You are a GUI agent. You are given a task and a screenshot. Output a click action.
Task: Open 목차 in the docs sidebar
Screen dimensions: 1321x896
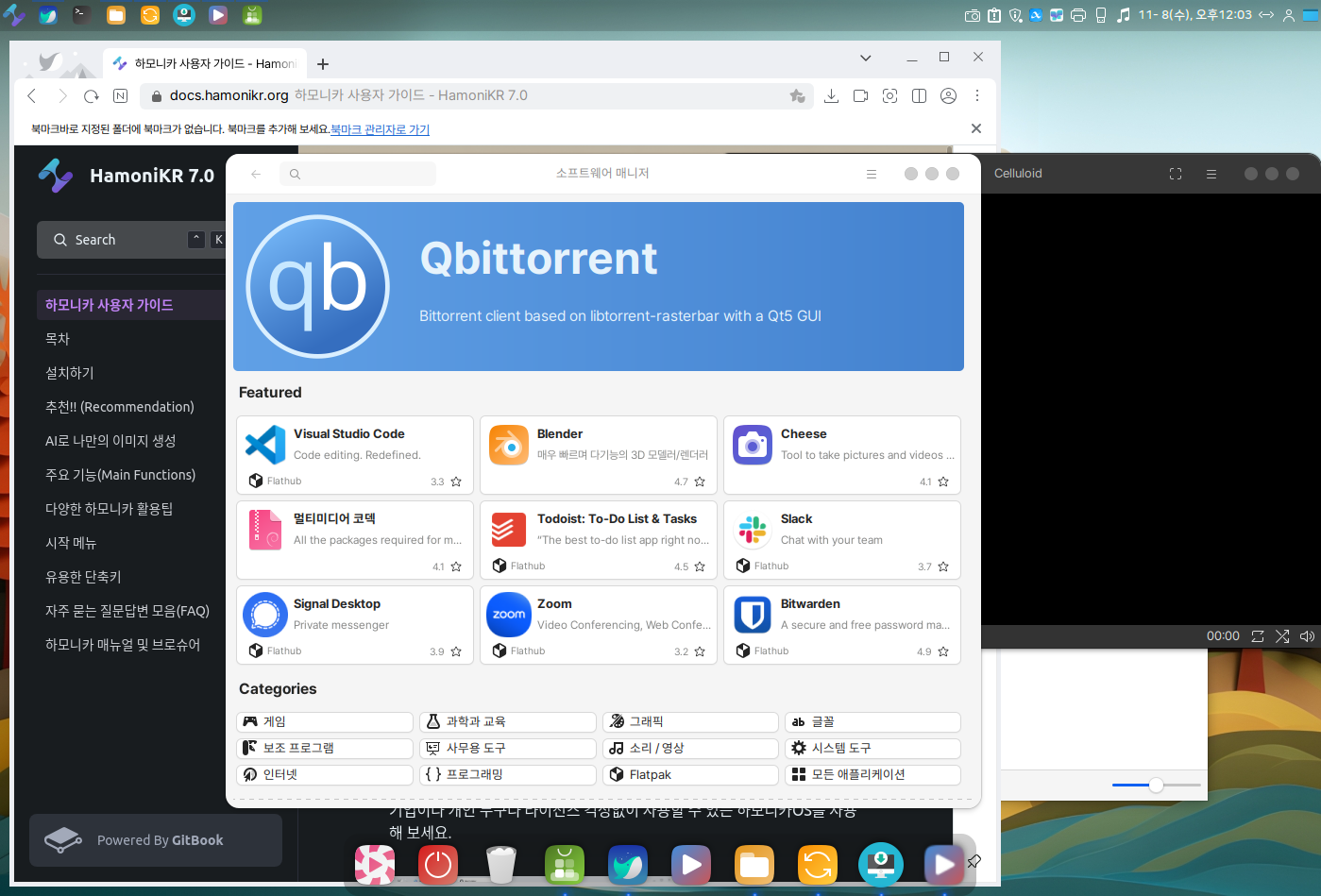point(58,339)
